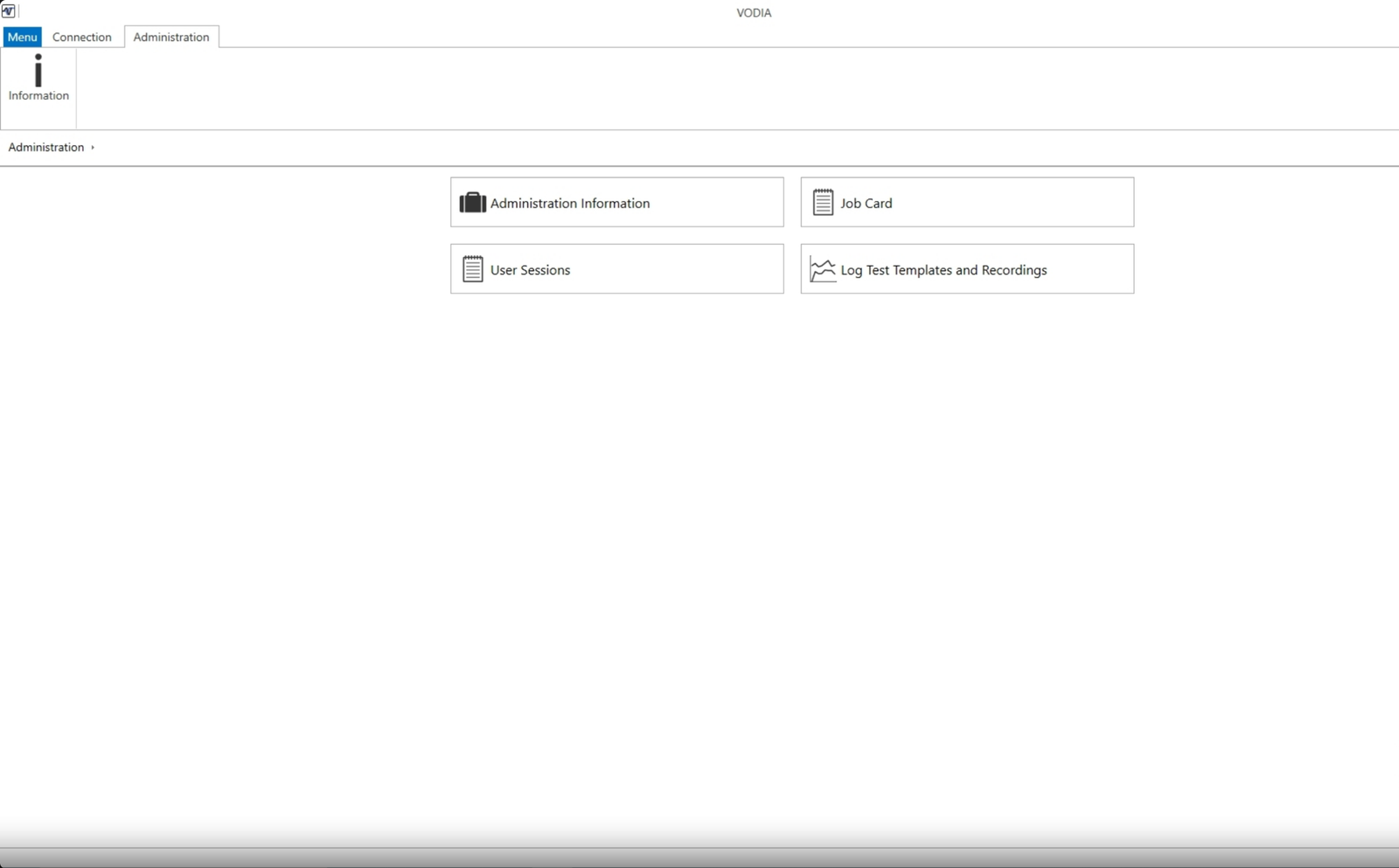Open Log Test Templates and Recordings label
This screenshot has height=868, width=1399.
[943, 270]
